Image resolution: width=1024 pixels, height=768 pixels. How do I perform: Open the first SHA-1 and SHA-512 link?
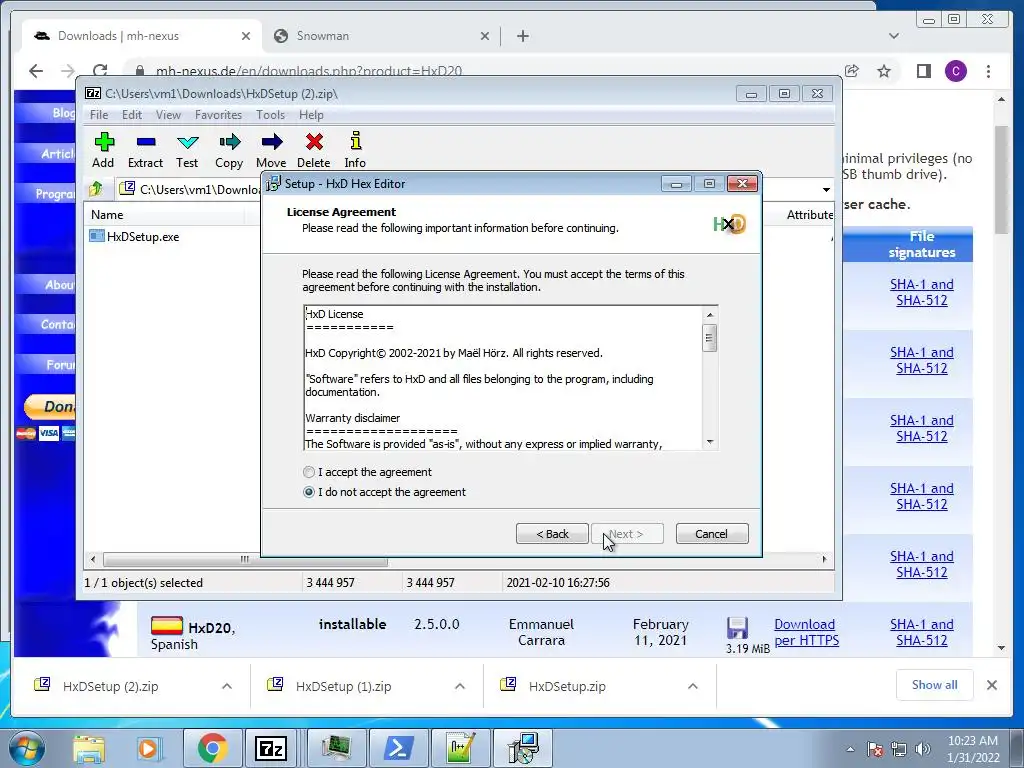(921, 293)
